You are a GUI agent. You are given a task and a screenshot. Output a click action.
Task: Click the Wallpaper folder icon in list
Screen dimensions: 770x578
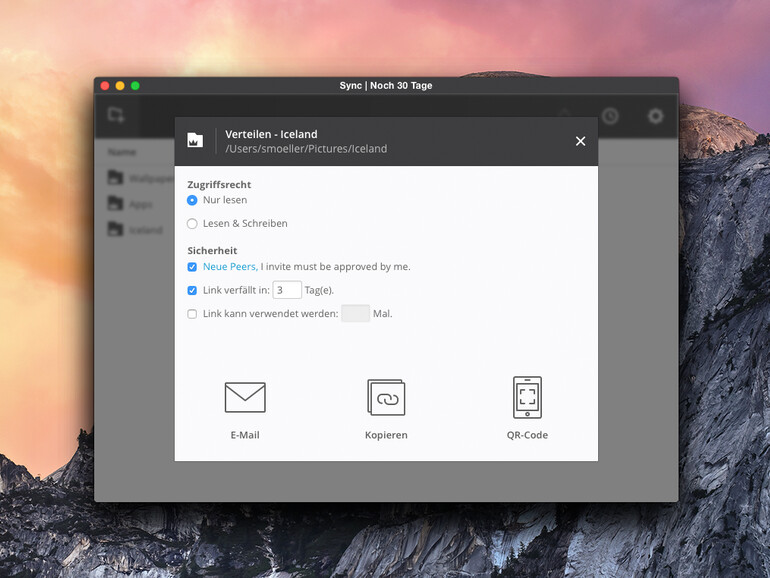click(116, 178)
